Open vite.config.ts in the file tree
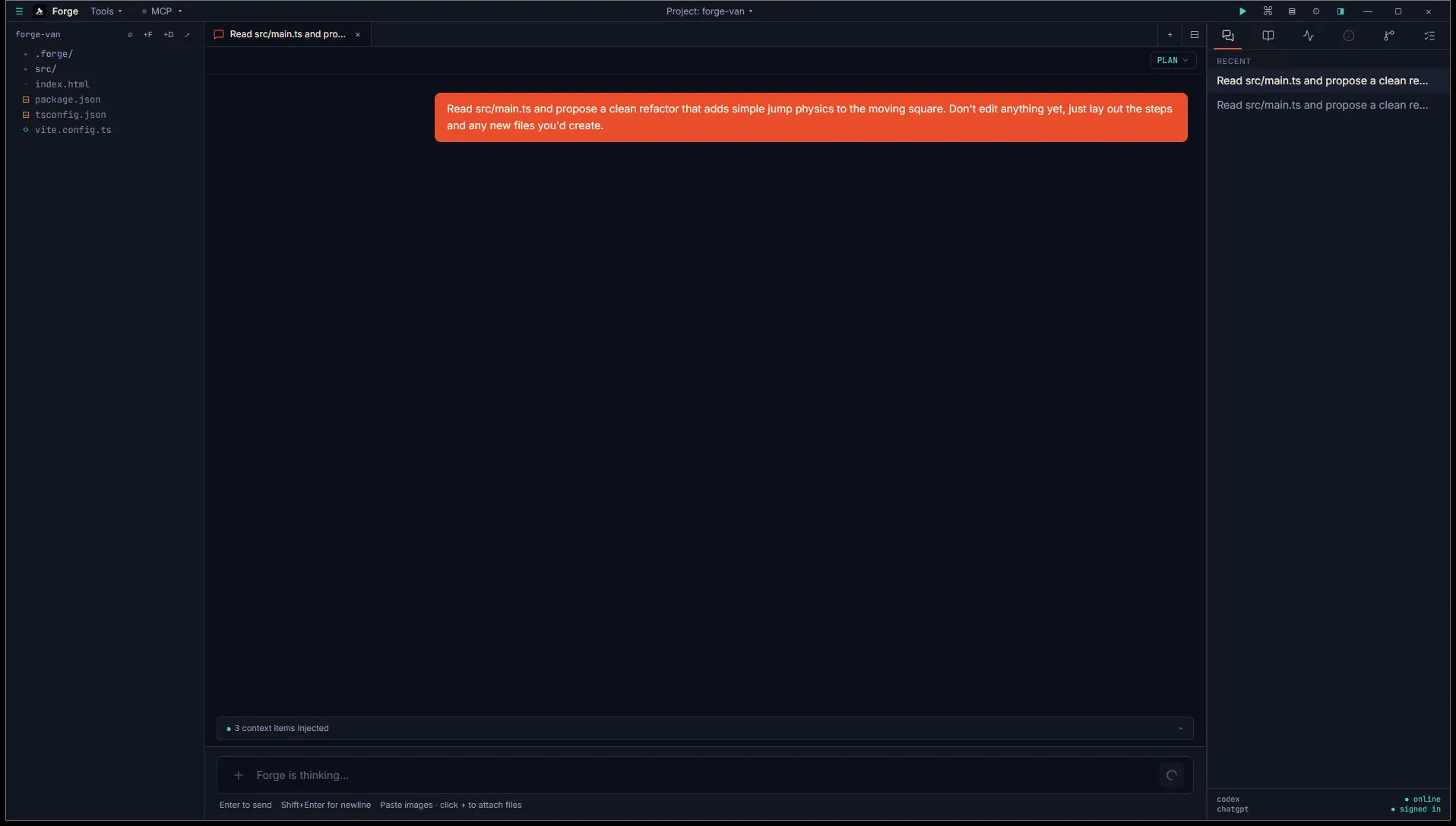Viewport: 1456px width, 826px height. [x=73, y=130]
